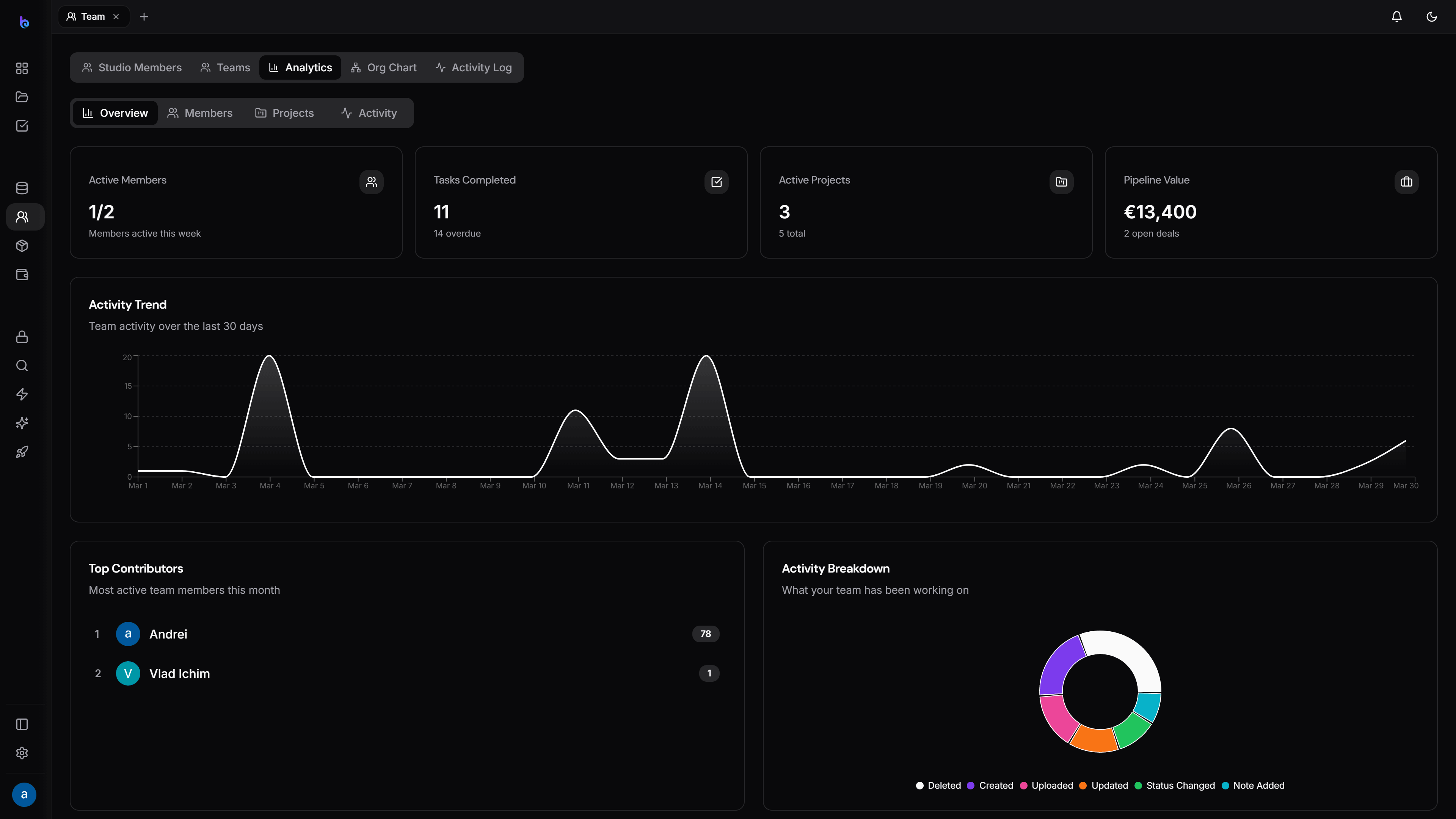Open contributor Vlad Ichim row
The height and width of the screenshot is (819, 1456).
407,674
